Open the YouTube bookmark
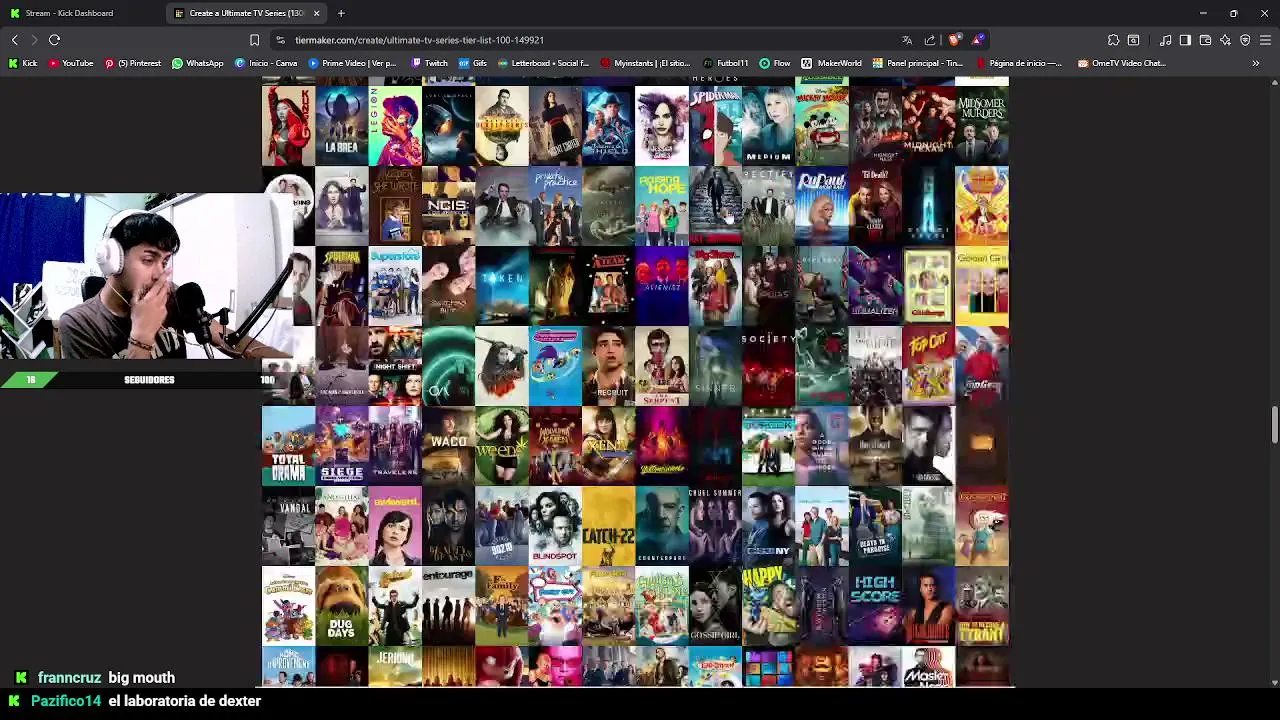The height and width of the screenshot is (720, 1280). click(x=71, y=63)
